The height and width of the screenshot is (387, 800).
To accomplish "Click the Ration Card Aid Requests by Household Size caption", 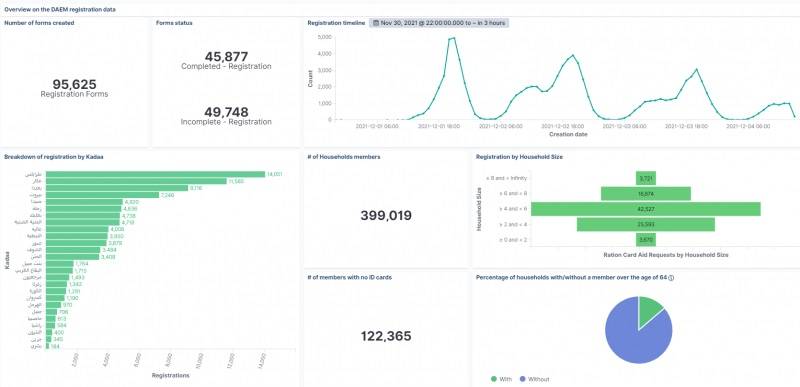I will coord(665,254).
